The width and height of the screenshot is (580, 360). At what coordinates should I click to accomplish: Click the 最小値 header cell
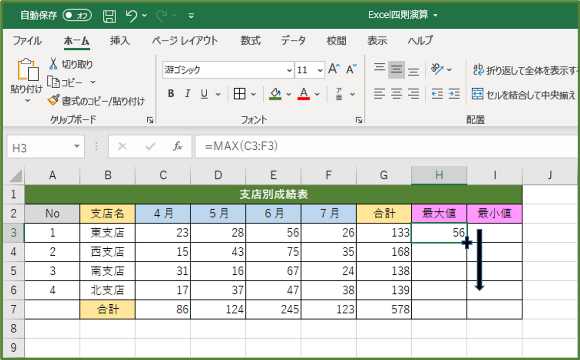494,213
